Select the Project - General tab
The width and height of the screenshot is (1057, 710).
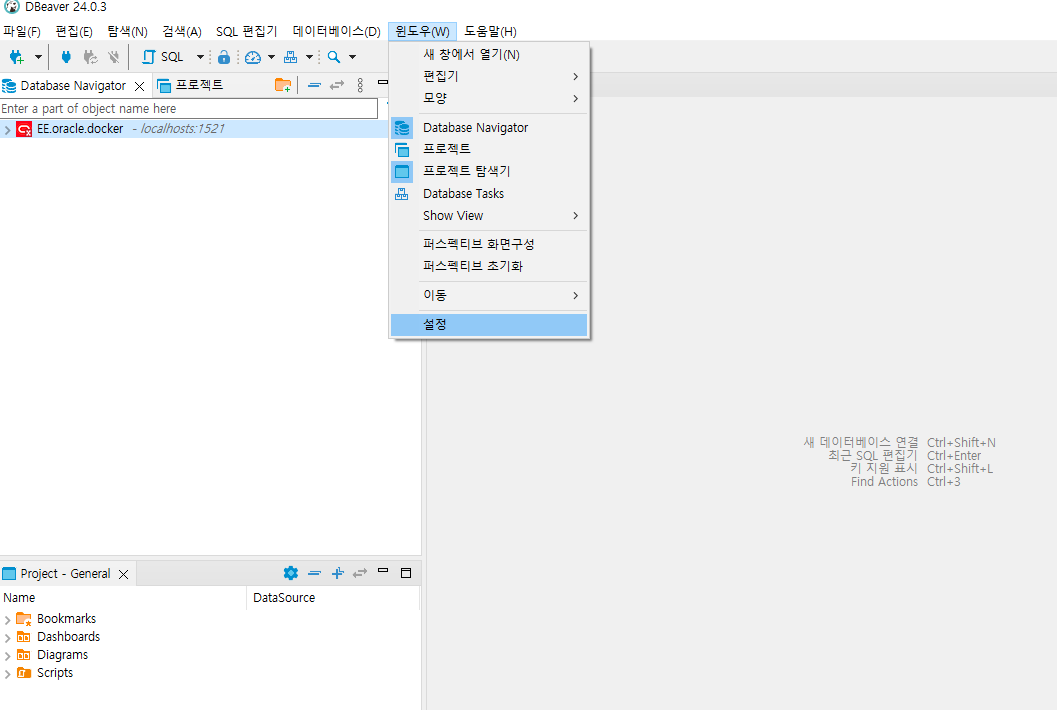[x=65, y=574]
